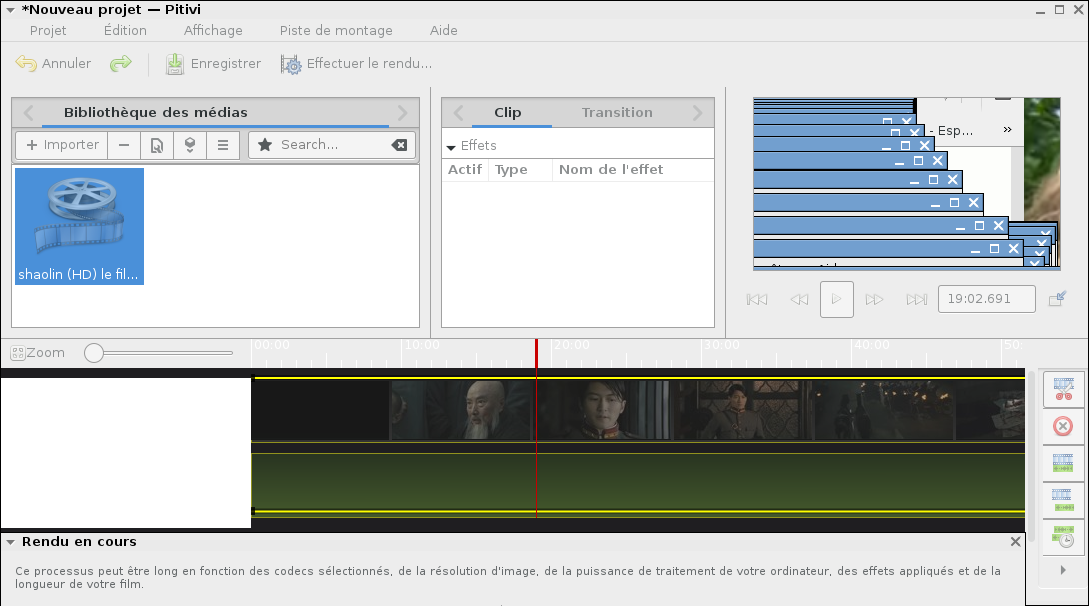Select the split clip scissors tool
Image resolution: width=1089 pixels, height=606 pixels.
[x=1063, y=389]
